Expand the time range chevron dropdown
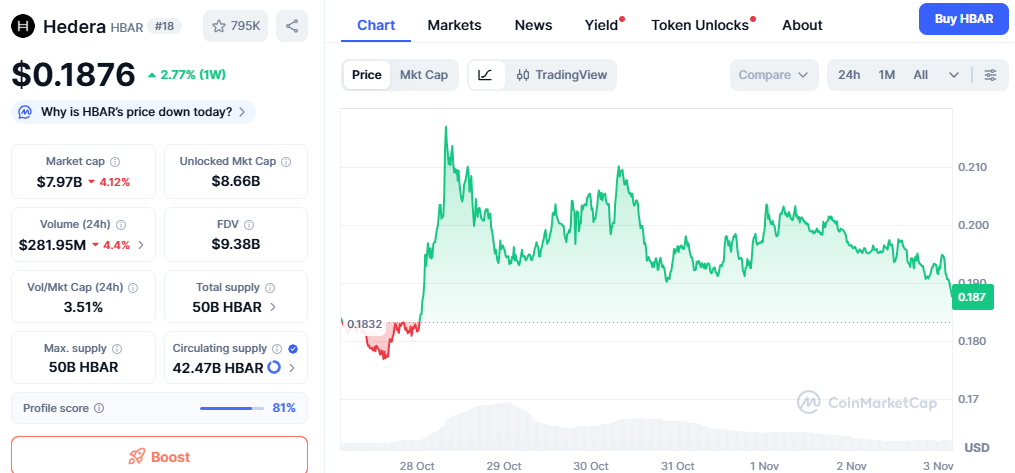1015x473 pixels. (x=954, y=75)
